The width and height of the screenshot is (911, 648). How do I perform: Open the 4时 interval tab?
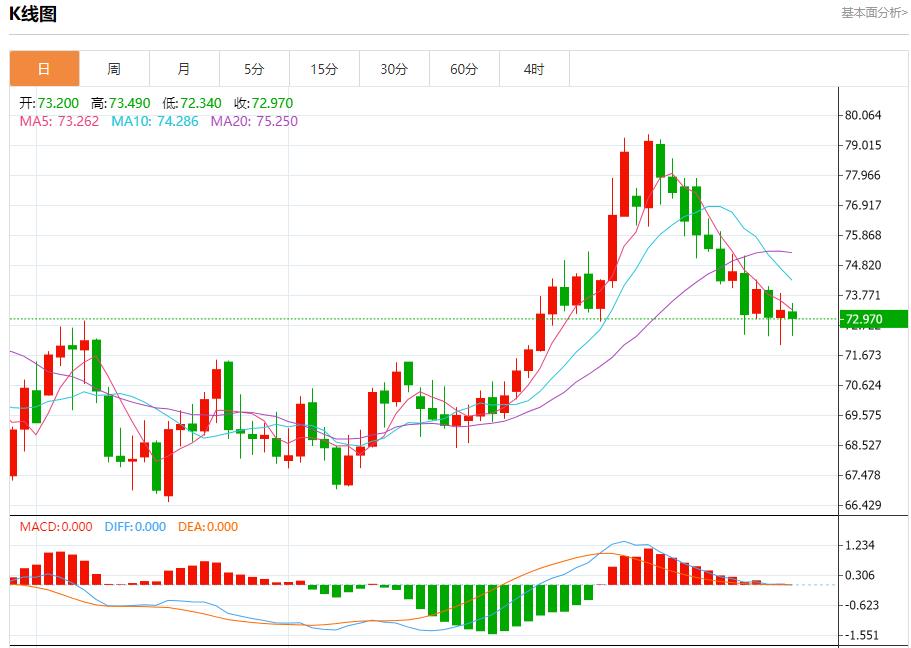534,69
